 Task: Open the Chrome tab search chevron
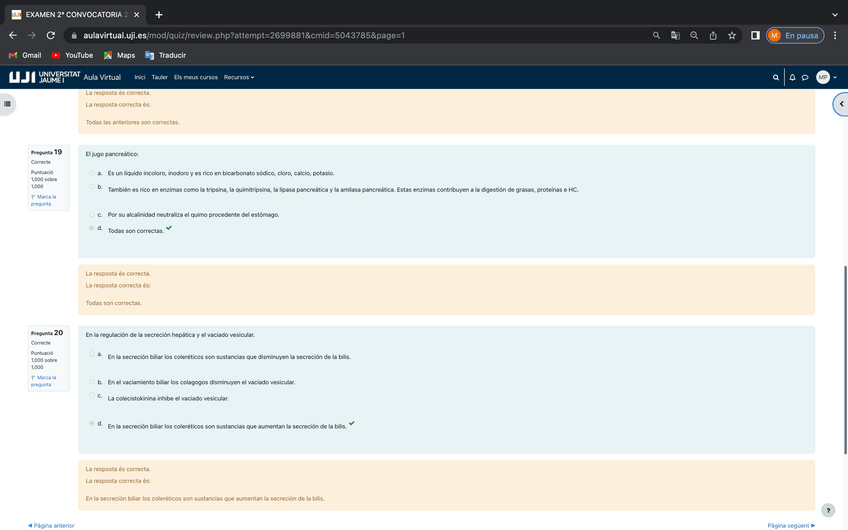835,14
